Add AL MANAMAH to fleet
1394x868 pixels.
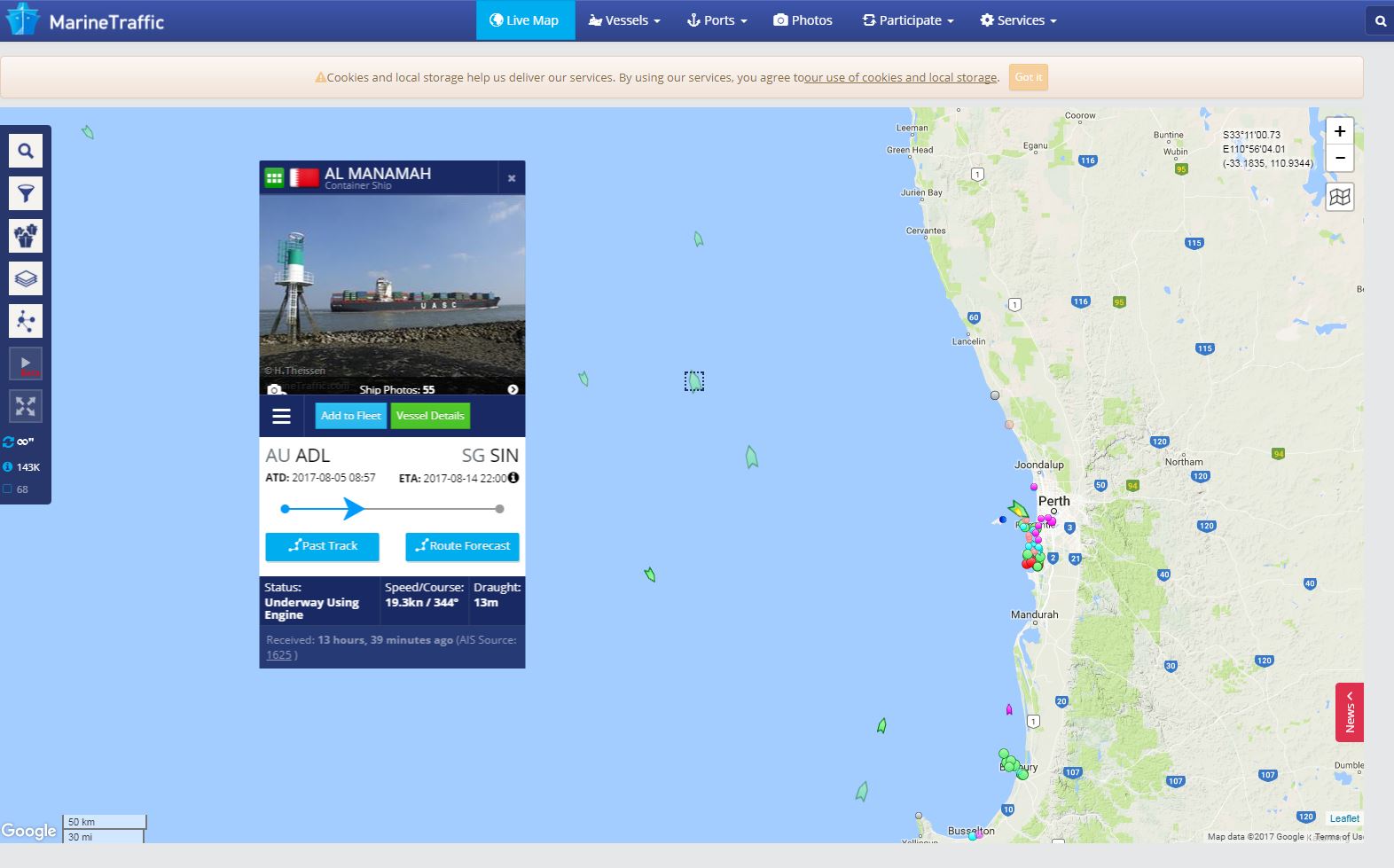pos(350,416)
